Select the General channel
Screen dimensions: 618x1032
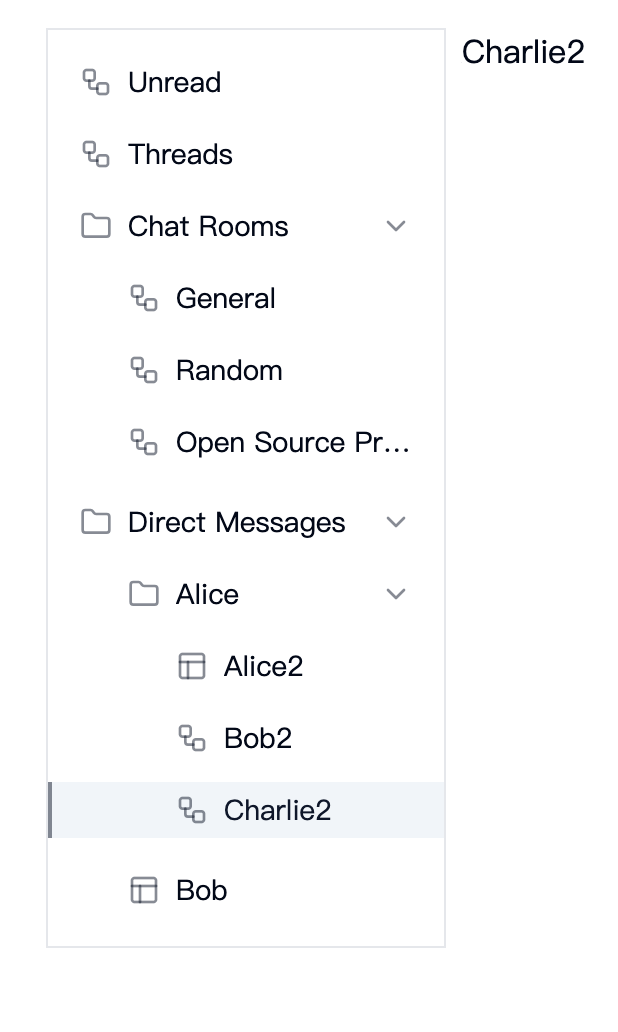point(226,299)
